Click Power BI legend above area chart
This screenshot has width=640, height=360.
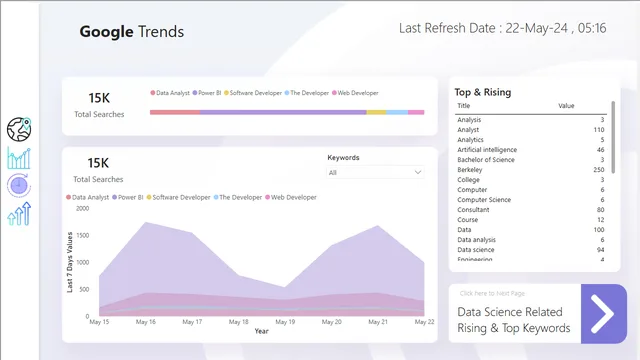[x=128, y=197]
